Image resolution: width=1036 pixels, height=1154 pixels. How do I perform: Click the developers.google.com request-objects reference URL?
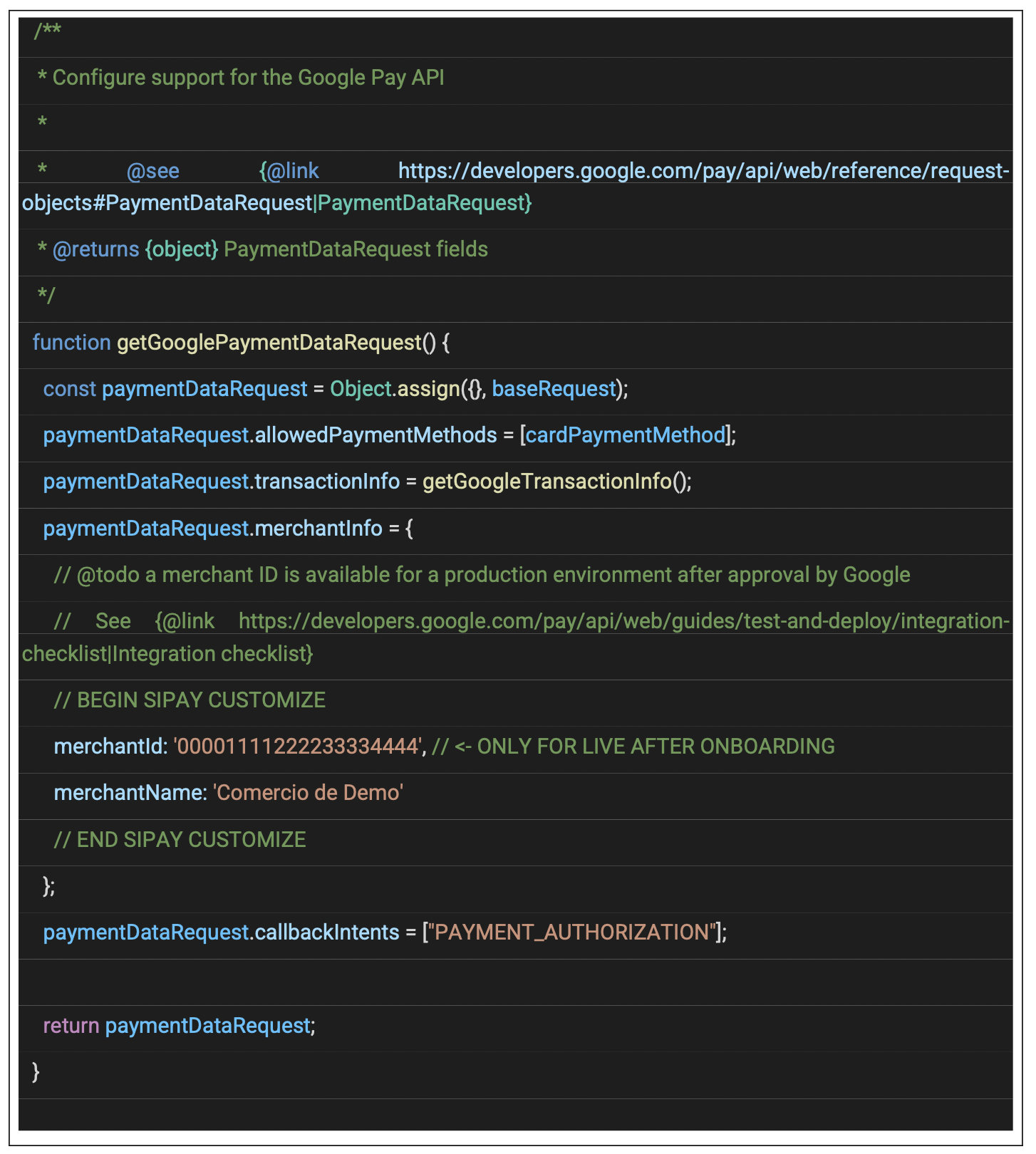point(703,171)
